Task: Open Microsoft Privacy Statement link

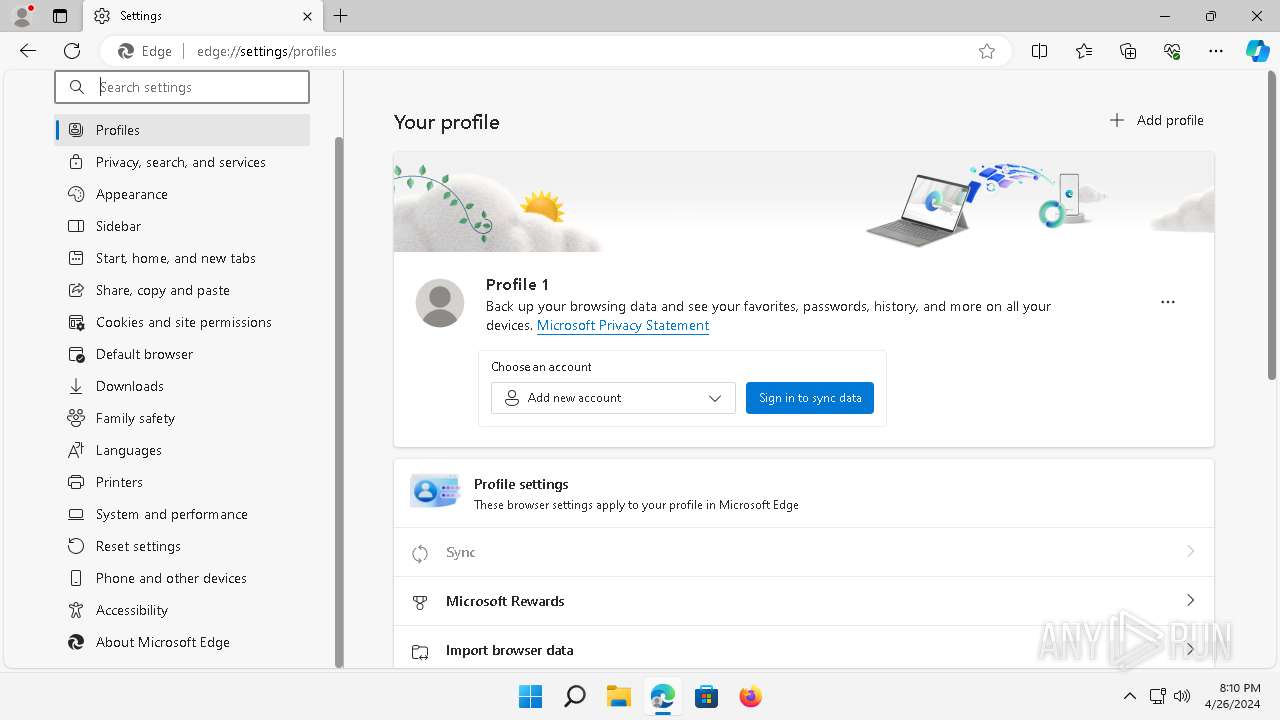Action: (x=623, y=325)
